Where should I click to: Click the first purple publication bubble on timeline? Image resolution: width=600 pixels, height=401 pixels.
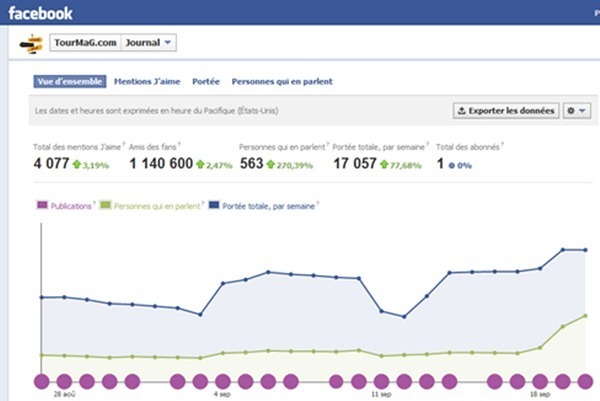point(42,381)
